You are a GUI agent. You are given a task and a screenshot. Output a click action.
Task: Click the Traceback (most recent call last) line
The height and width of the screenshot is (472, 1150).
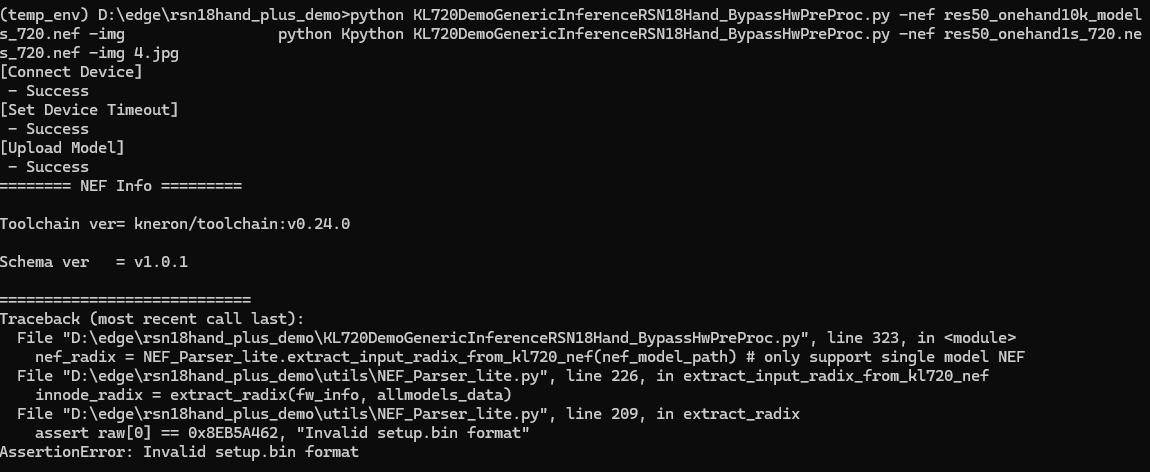152,320
